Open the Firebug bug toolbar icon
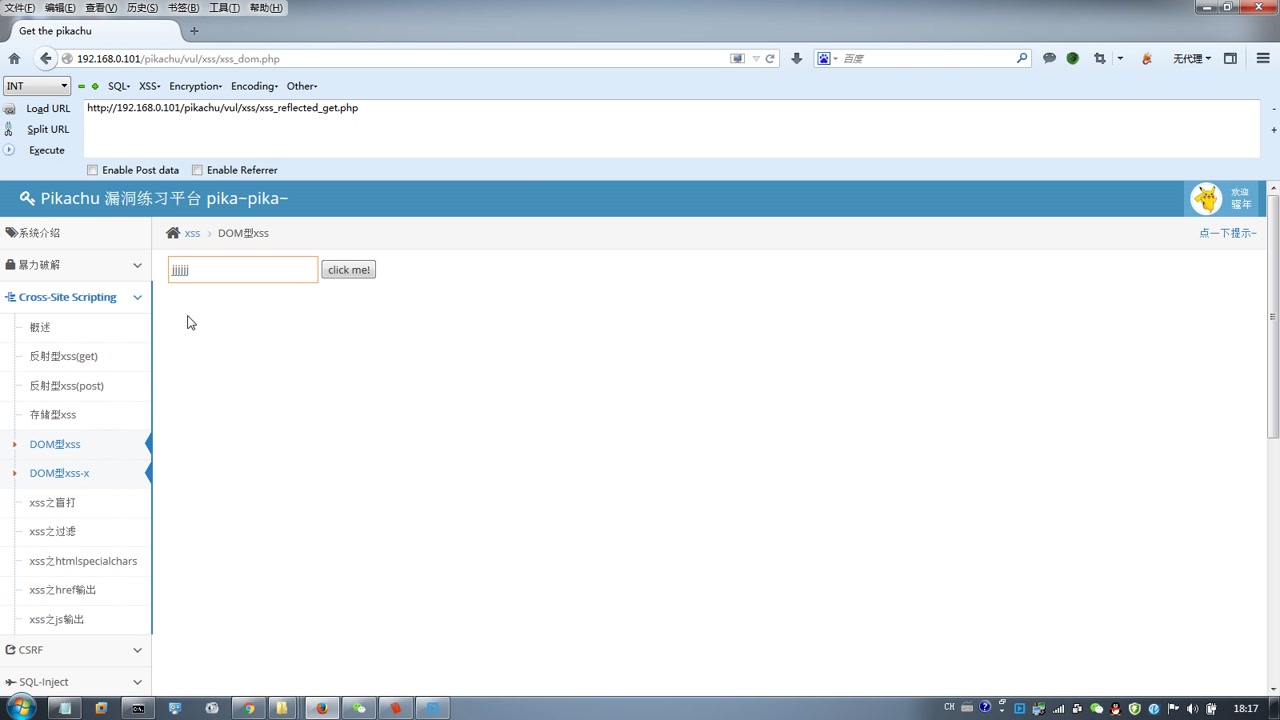The image size is (1280, 720). (x=1147, y=59)
